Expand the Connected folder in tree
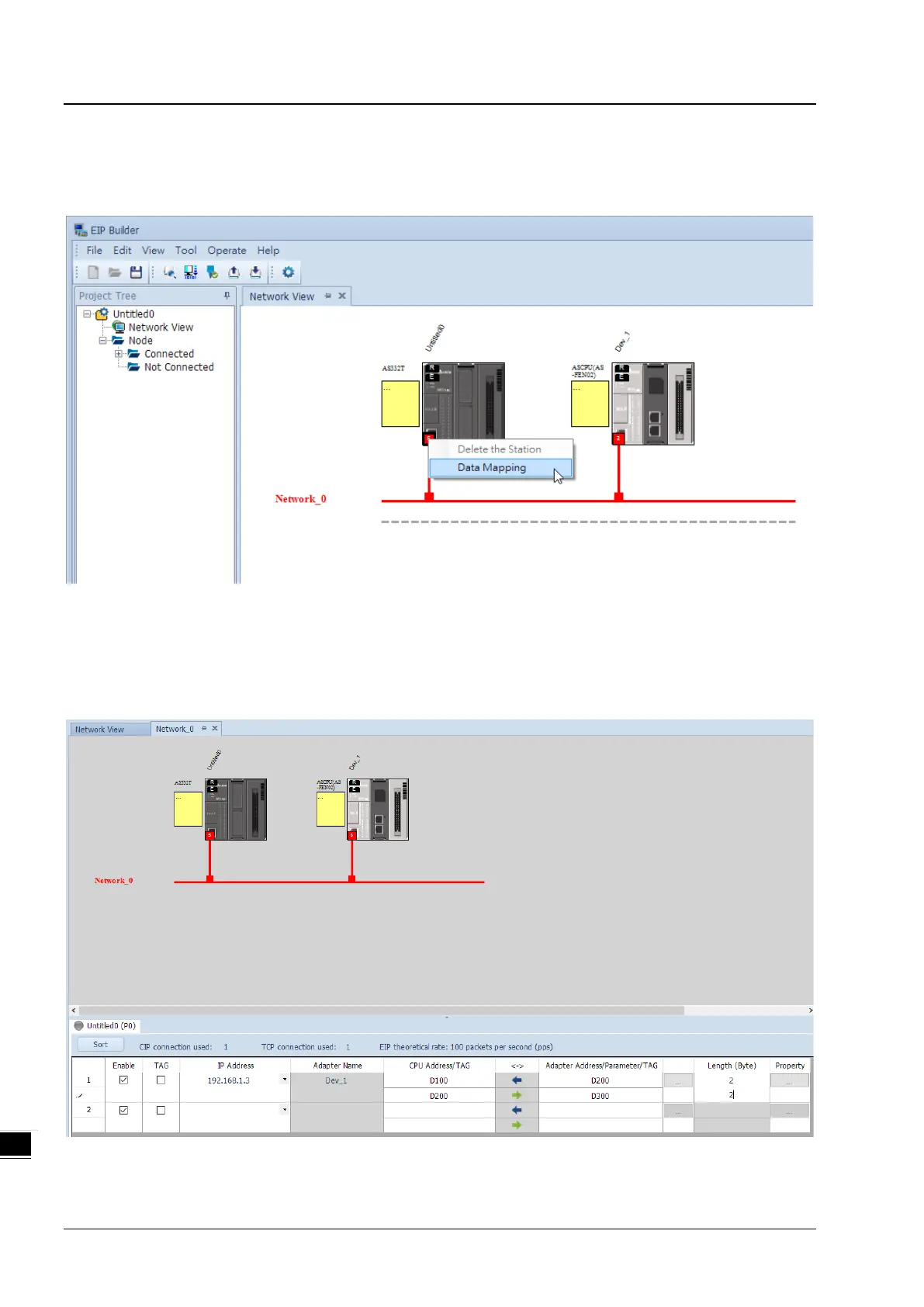Screen dimensions: 924x1307 pos(119,354)
